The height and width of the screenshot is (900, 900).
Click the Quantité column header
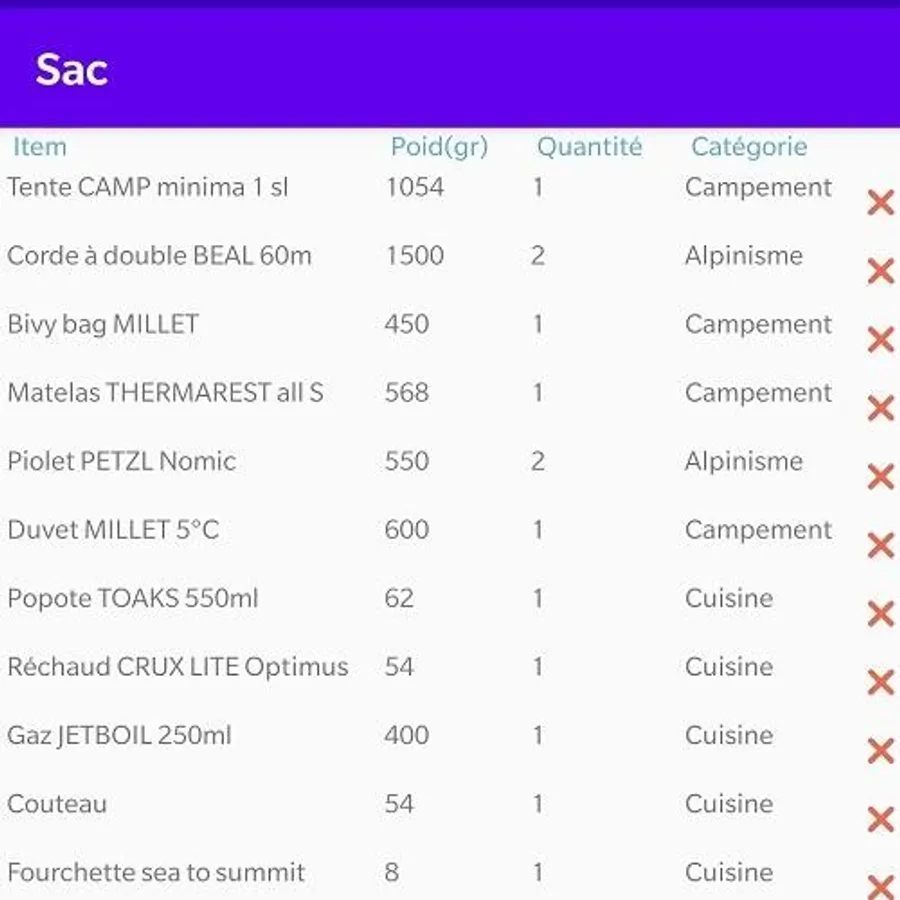point(589,147)
